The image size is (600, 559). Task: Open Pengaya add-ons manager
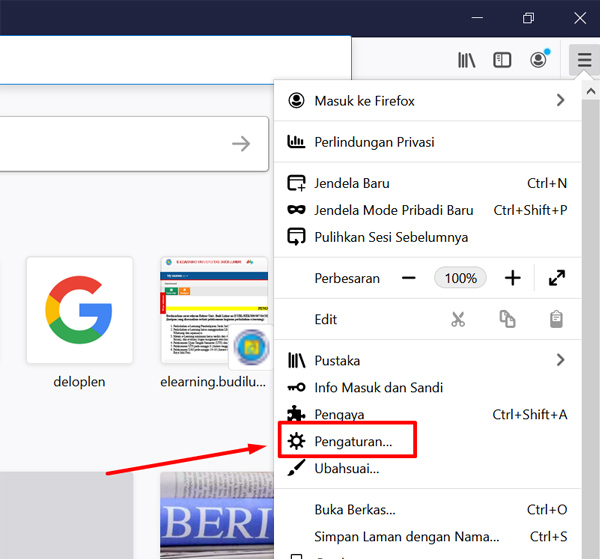[x=427, y=414]
